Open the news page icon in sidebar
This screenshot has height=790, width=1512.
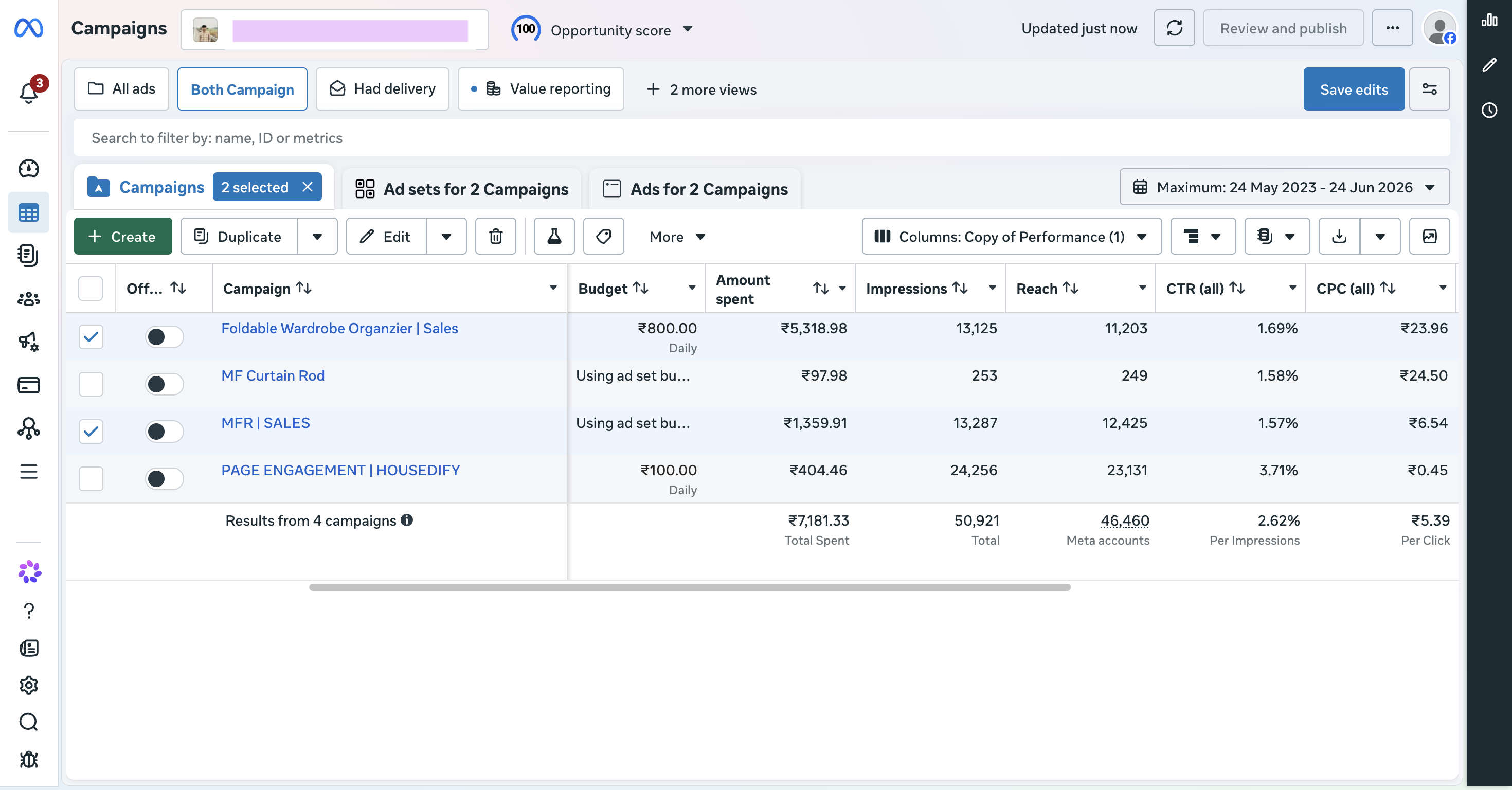pos(28,648)
